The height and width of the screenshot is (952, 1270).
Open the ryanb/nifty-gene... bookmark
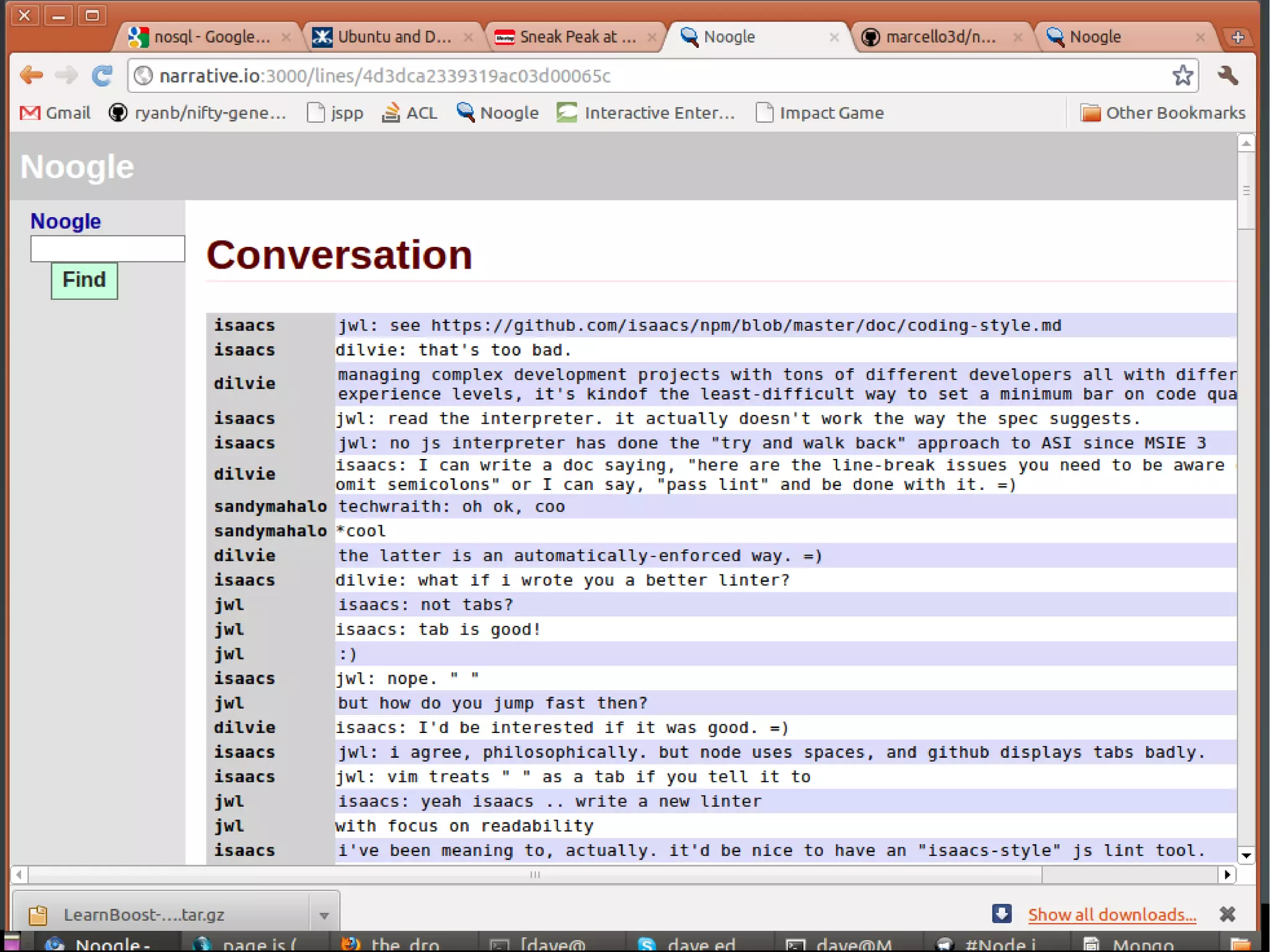coord(197,113)
